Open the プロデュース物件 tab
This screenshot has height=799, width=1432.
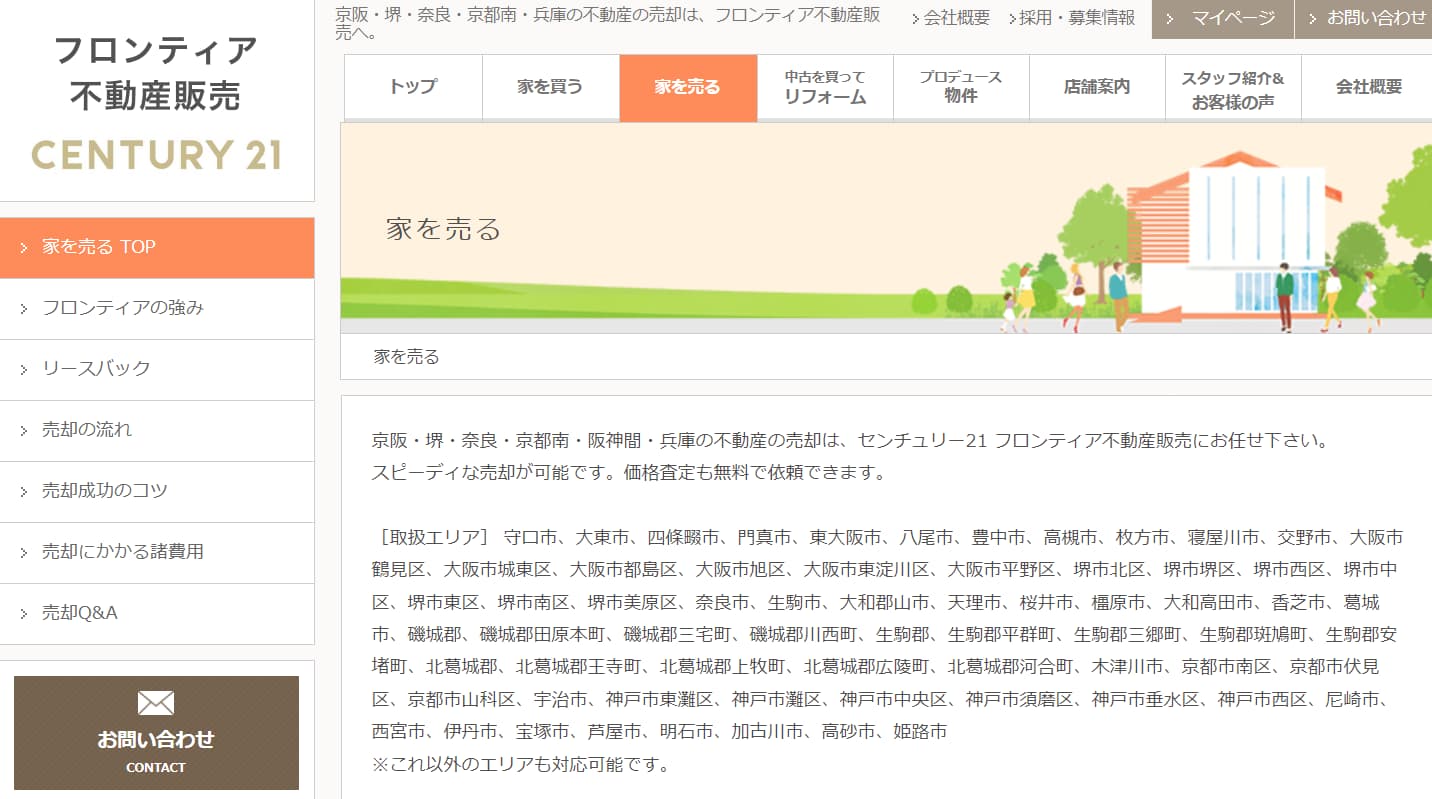tap(960, 87)
